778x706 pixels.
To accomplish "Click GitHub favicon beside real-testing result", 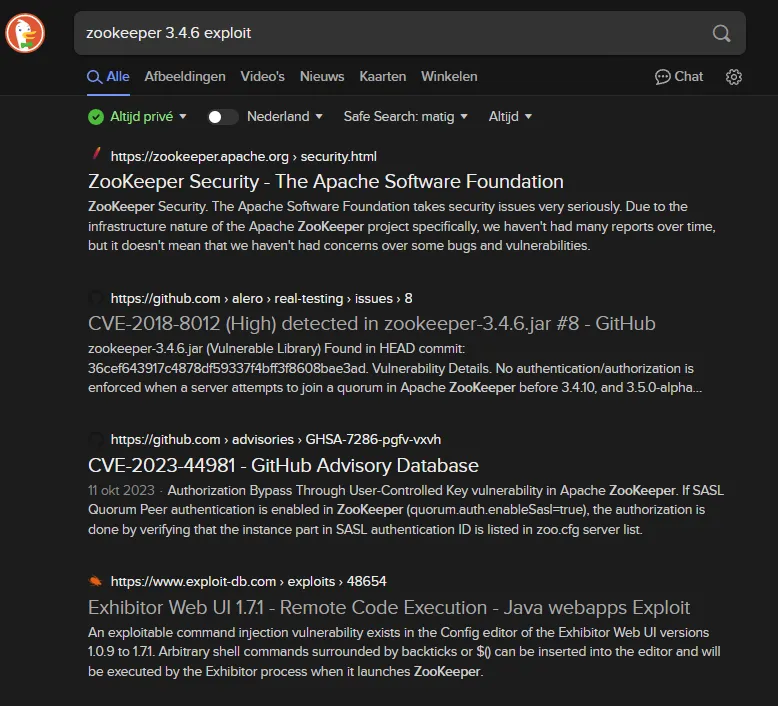I will [96, 298].
